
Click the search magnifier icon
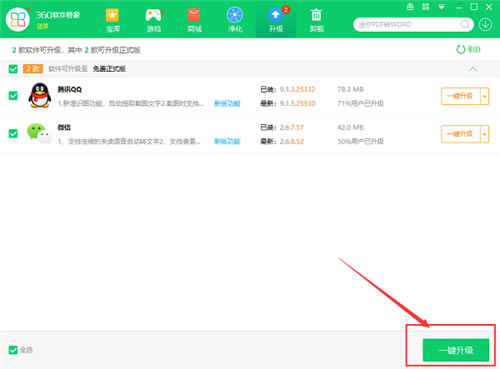click(465, 24)
